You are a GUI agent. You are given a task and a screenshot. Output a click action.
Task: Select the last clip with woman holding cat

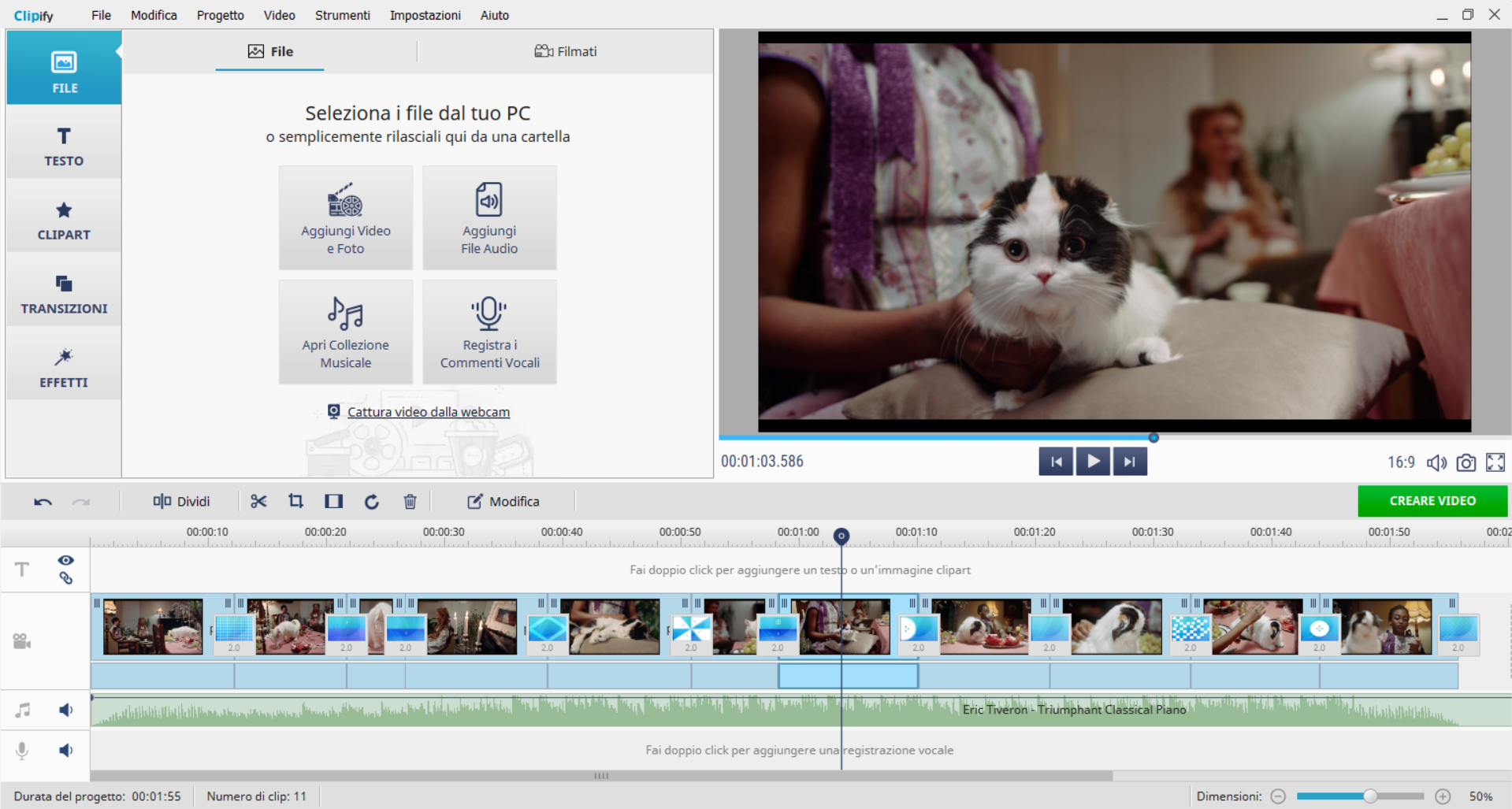click(x=1381, y=627)
